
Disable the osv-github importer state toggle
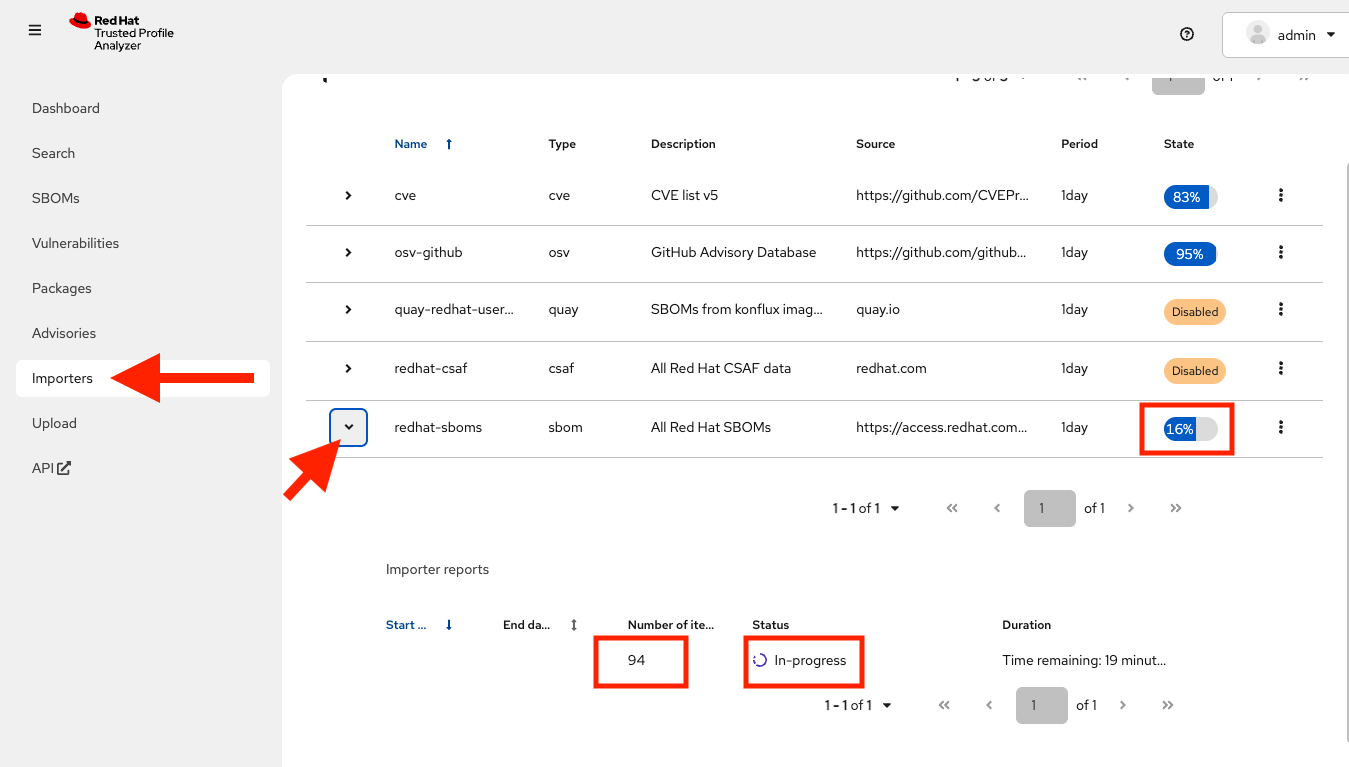[x=1189, y=254]
